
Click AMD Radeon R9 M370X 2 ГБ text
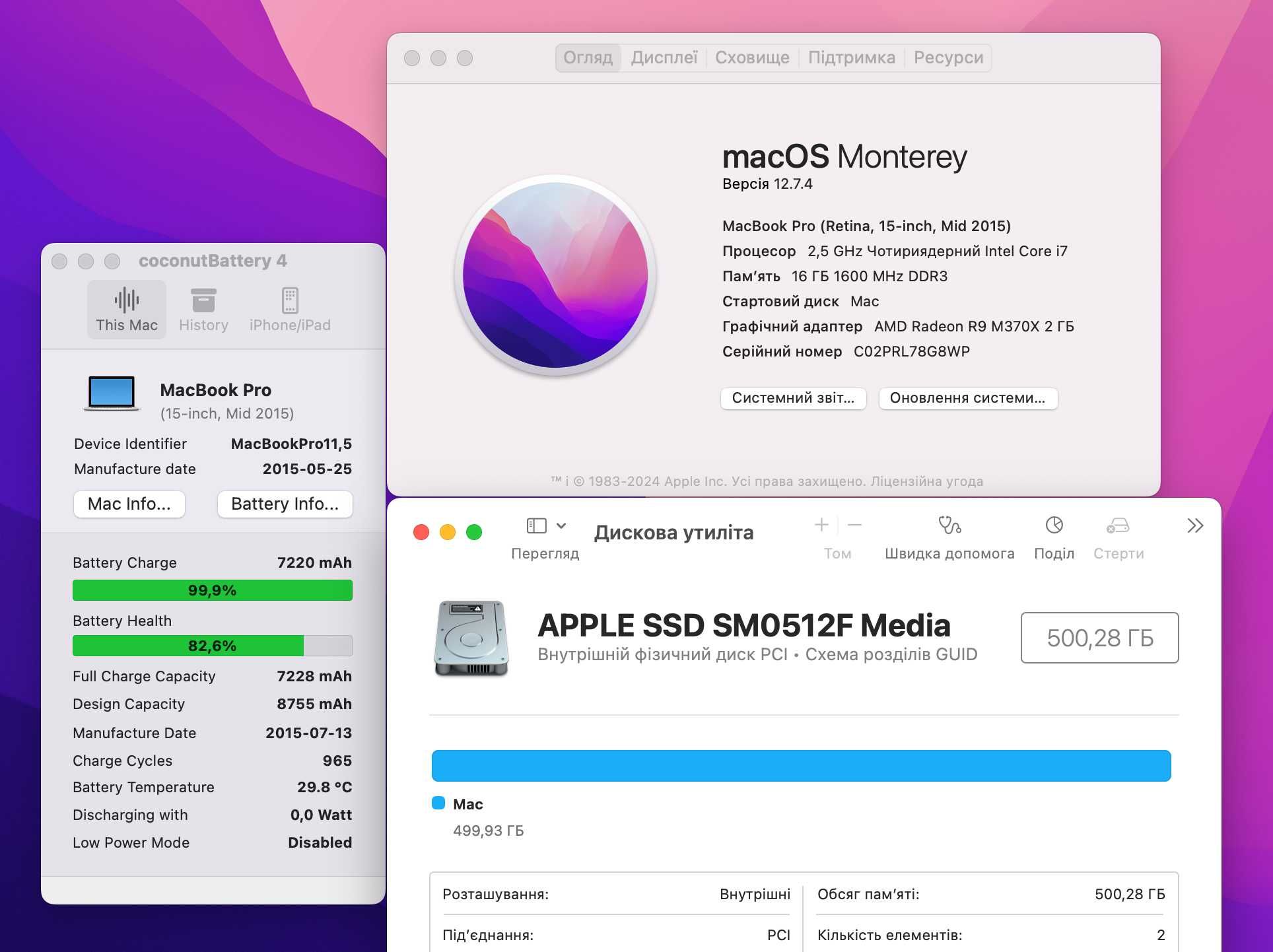pos(974,326)
